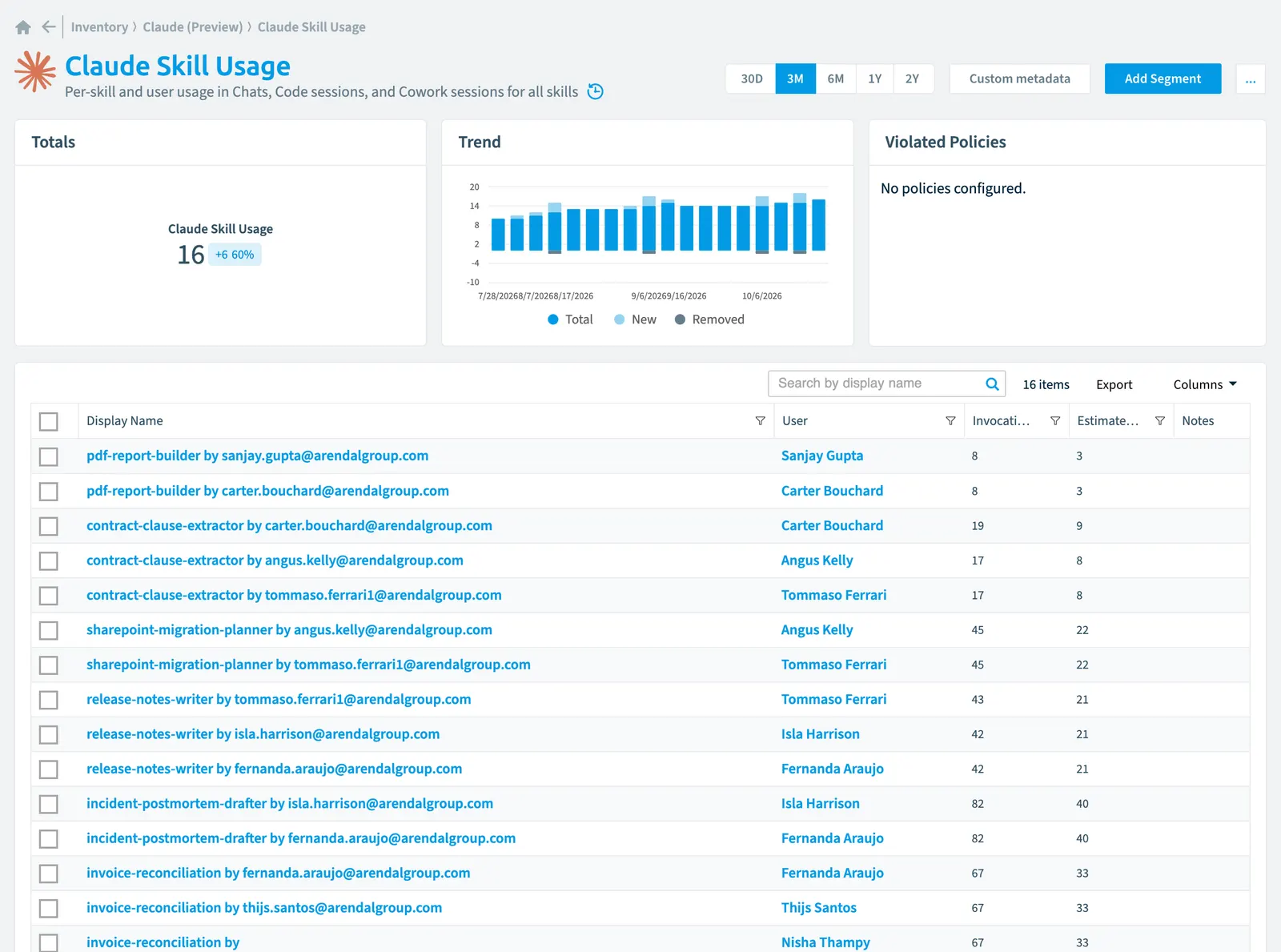1281x952 pixels.
Task: Check the incident-postmortem-drafter by isla.harrison row checkbox
Action: click(49, 804)
